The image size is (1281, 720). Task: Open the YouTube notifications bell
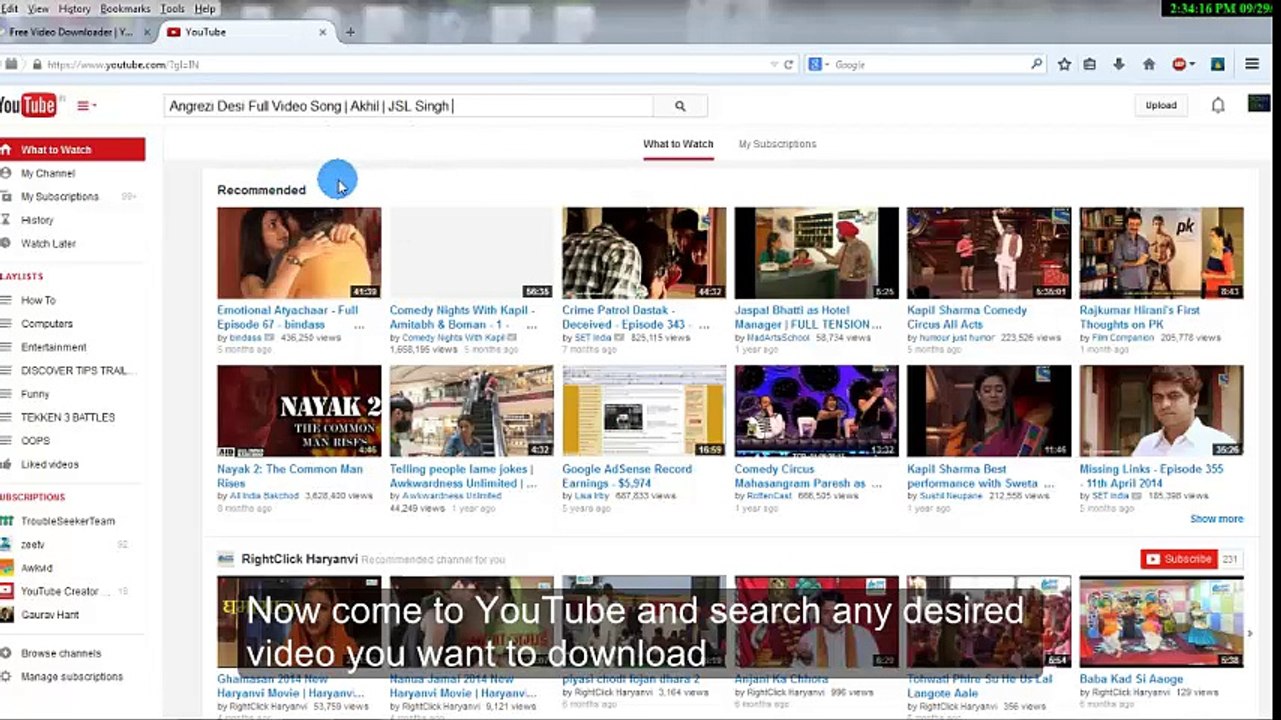pos(1218,105)
